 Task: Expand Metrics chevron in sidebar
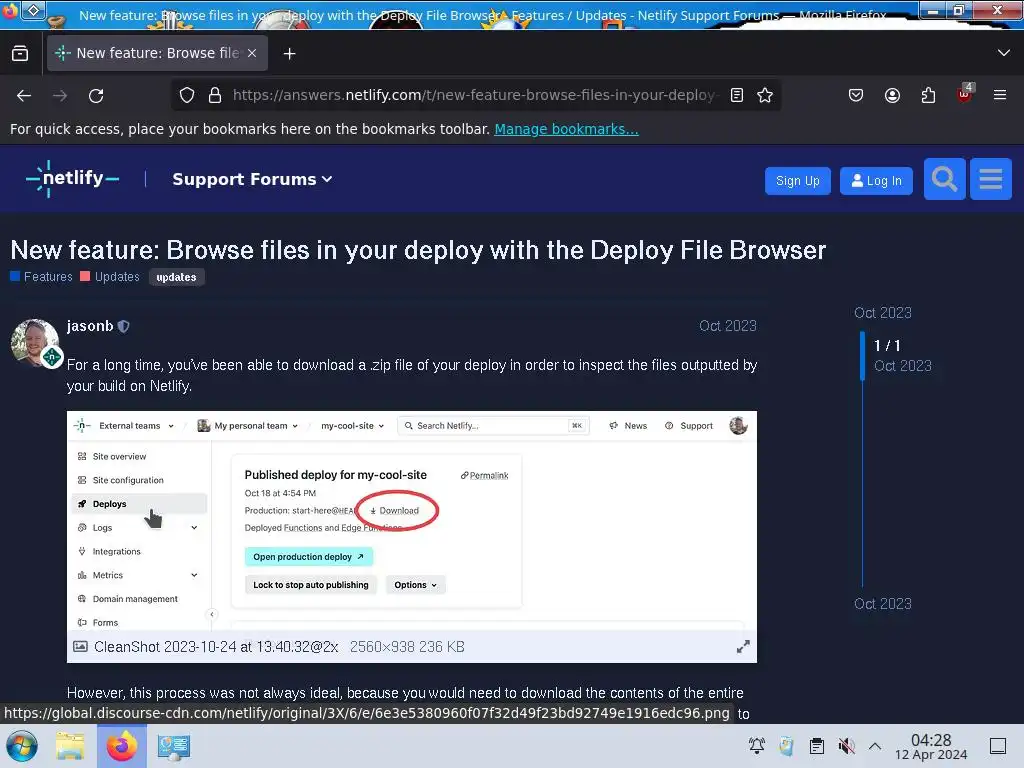coord(194,575)
